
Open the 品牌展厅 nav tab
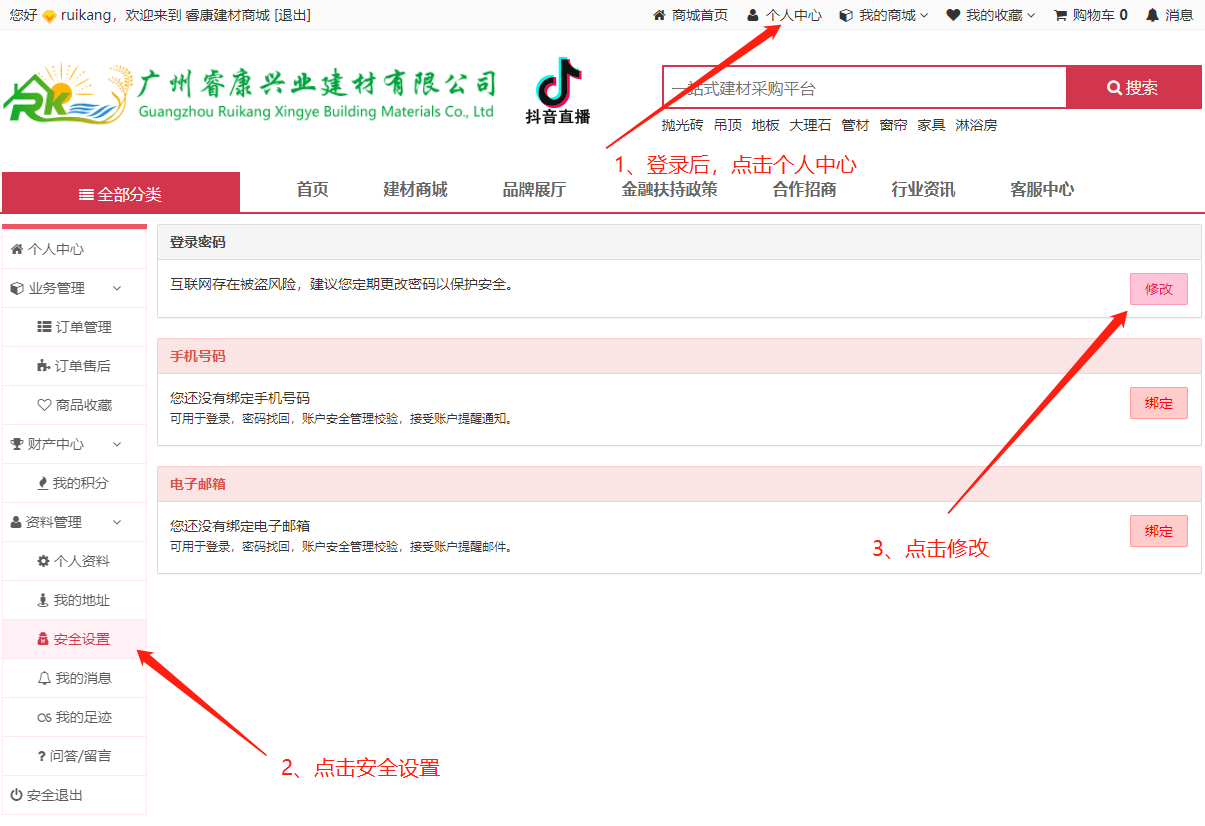(534, 189)
